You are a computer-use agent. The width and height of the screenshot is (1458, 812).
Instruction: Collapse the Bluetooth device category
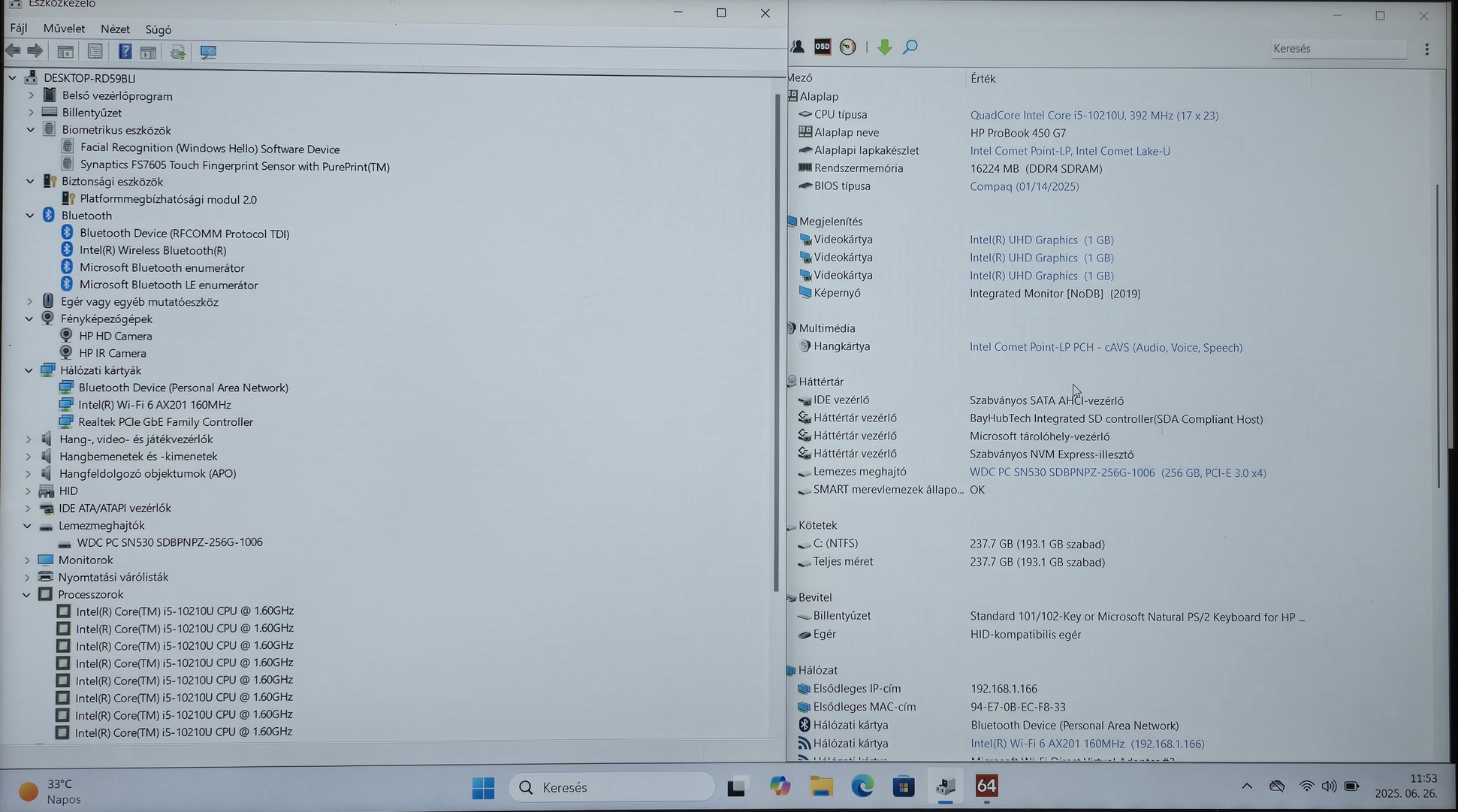click(30, 216)
